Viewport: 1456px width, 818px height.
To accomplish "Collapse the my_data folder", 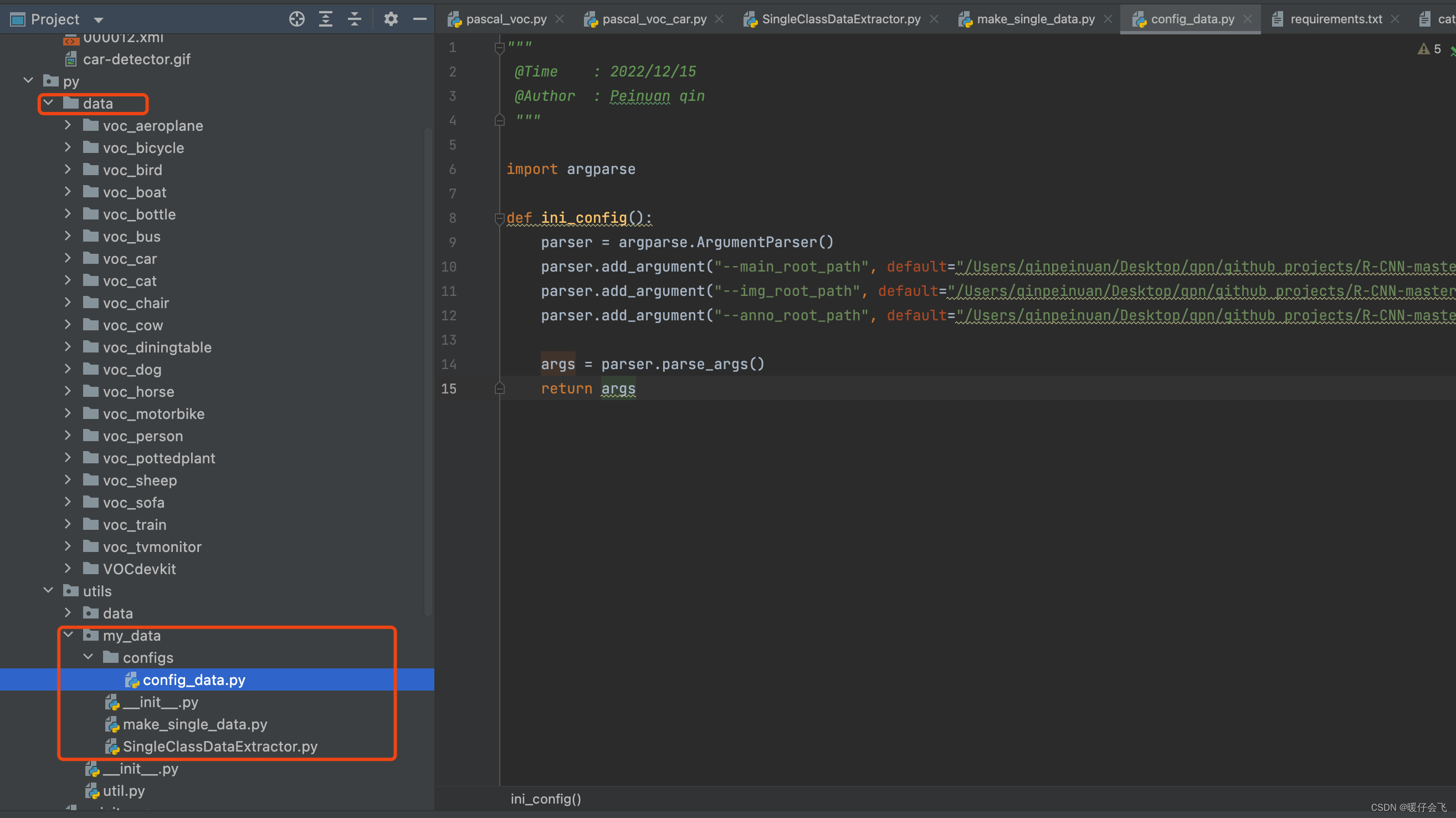I will [x=68, y=635].
